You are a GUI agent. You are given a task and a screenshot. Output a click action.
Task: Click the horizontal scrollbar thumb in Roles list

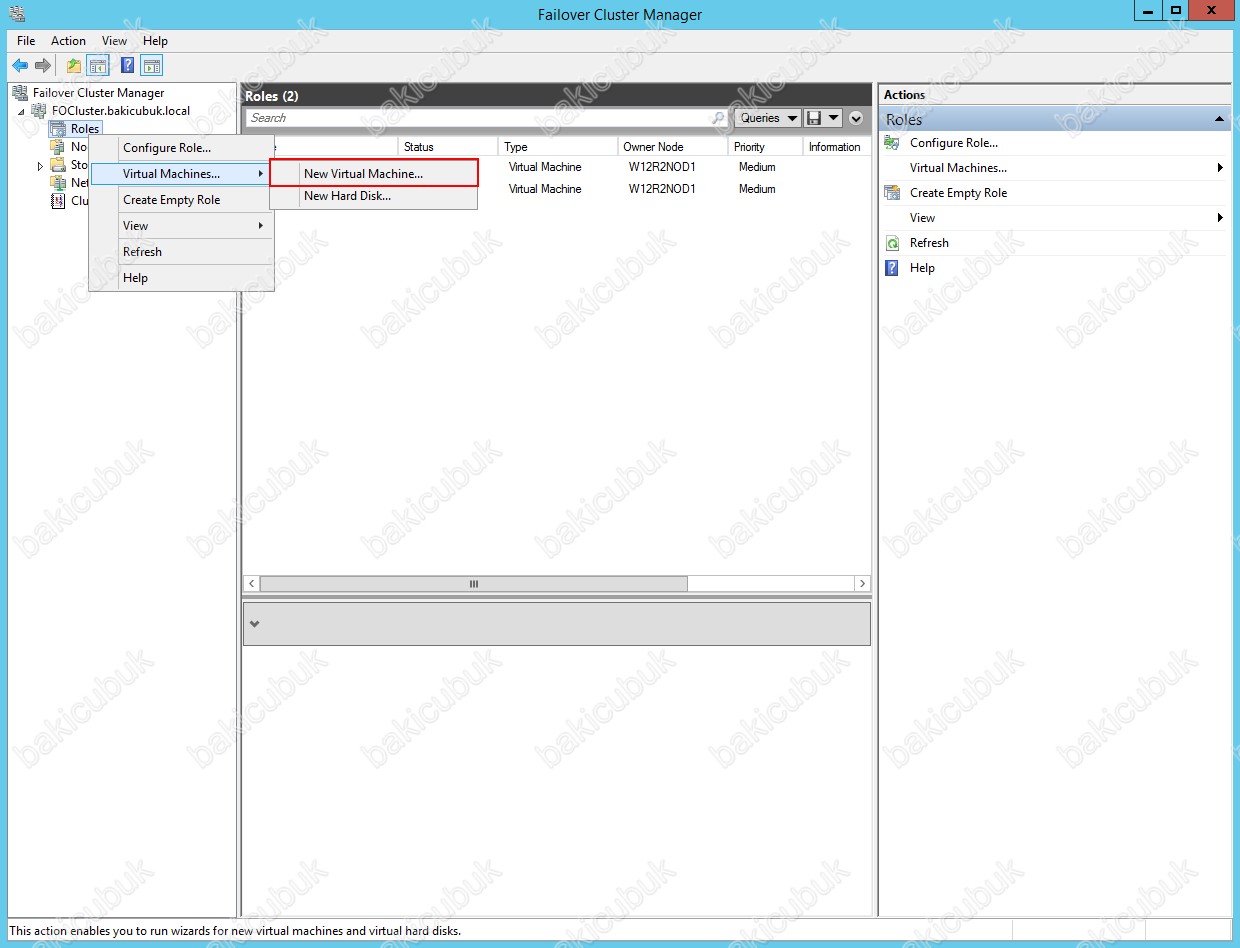[473, 584]
